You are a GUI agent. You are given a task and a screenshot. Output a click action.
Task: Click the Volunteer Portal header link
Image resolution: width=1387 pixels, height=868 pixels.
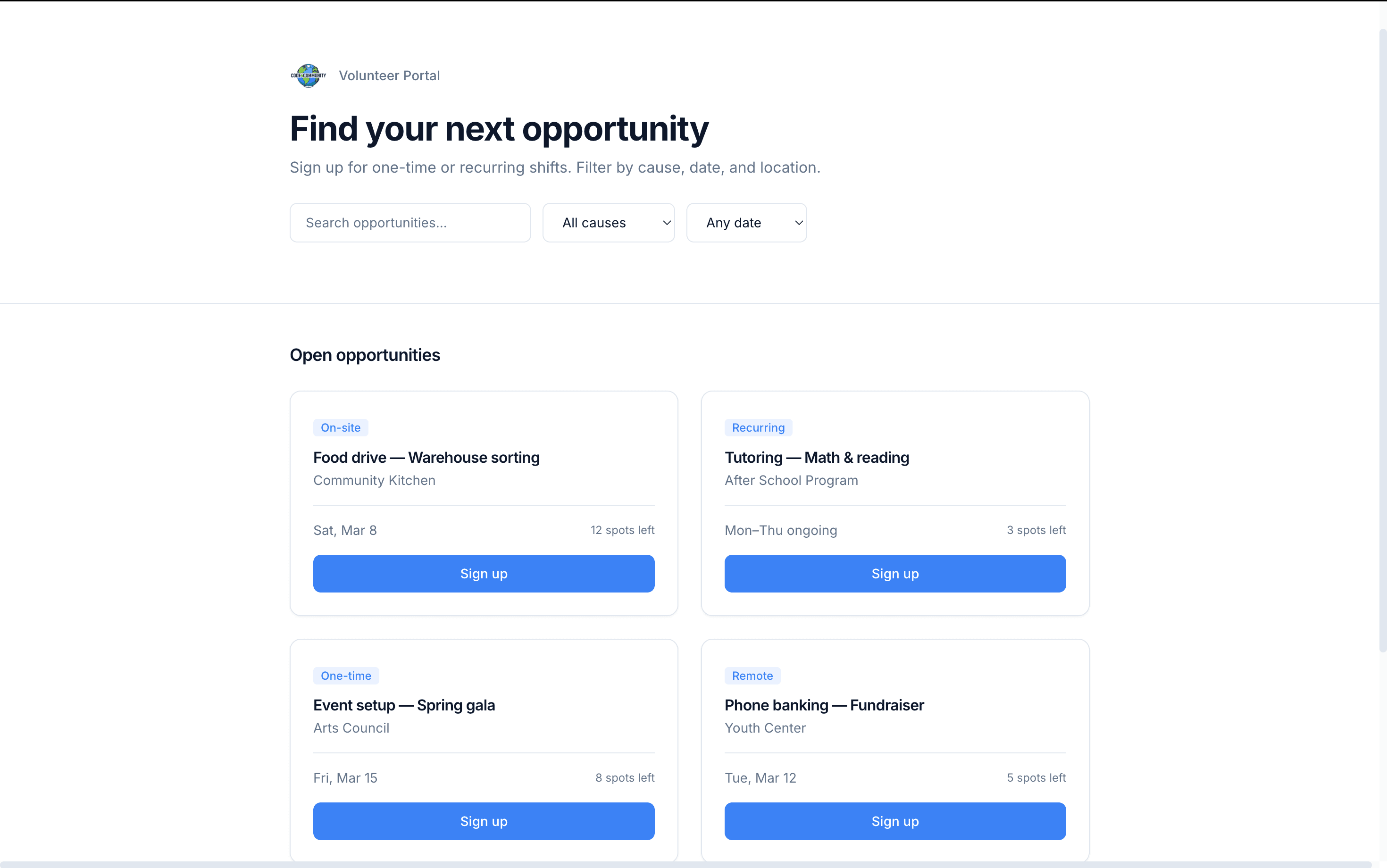(x=389, y=75)
